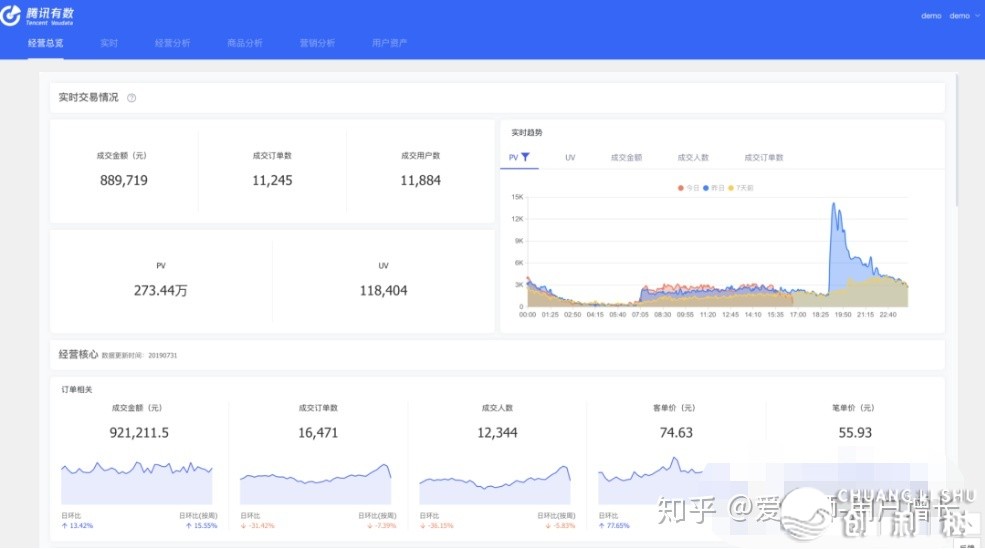Select the 成交人数 trend tab
This screenshot has height=549, width=985.
pos(693,158)
